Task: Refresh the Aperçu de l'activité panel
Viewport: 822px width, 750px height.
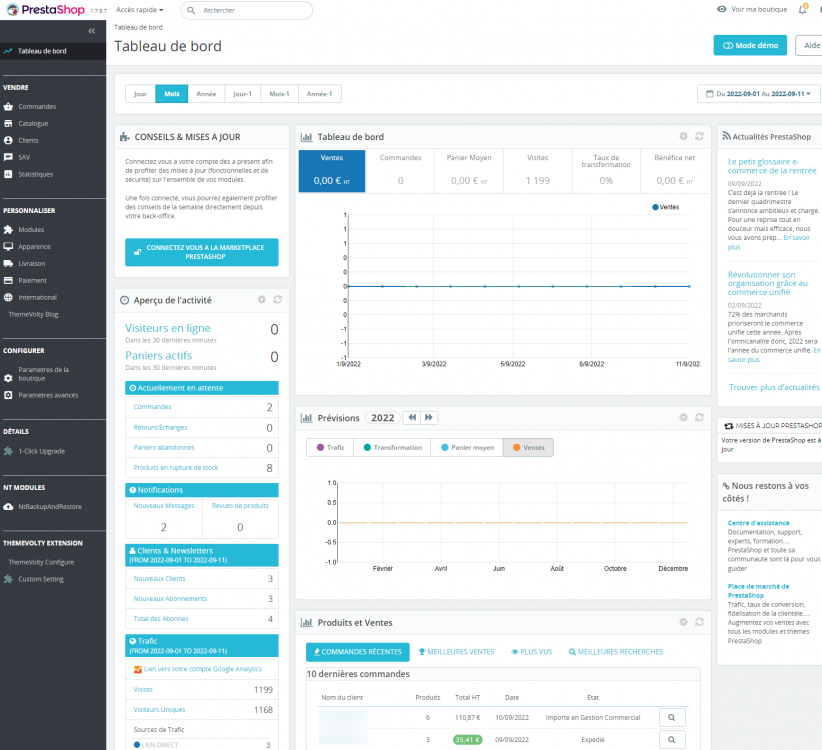Action: 277,299
